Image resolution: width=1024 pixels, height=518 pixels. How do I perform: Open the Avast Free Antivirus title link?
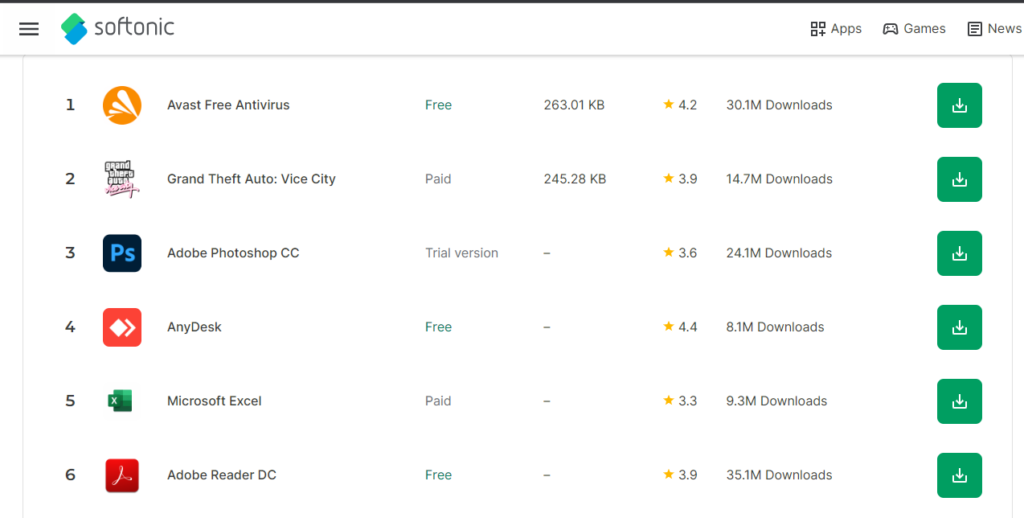click(x=229, y=105)
